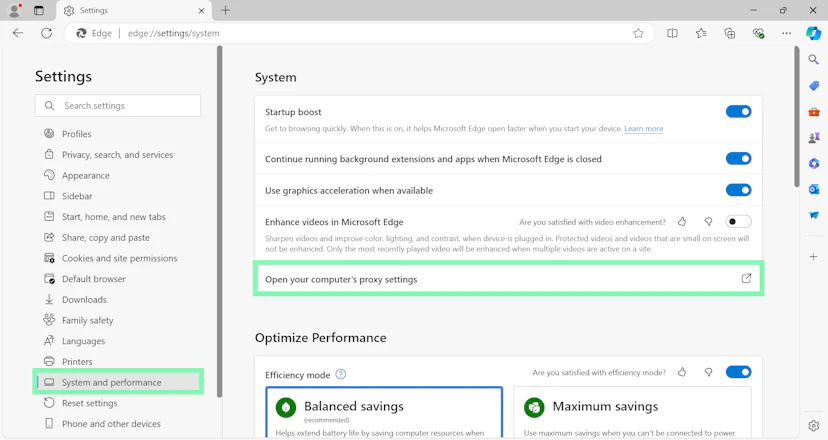This screenshot has width=828, height=440.
Task: Give thumbs down for efficiency mode
Action: 709,372
